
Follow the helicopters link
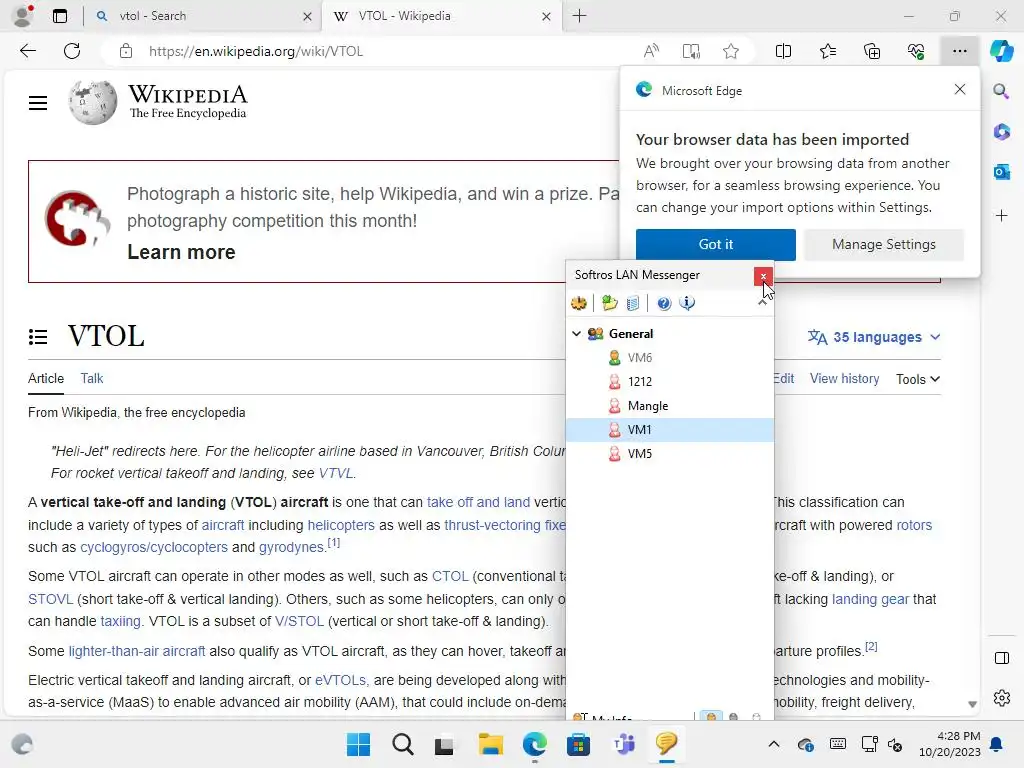pyautogui.click(x=341, y=525)
